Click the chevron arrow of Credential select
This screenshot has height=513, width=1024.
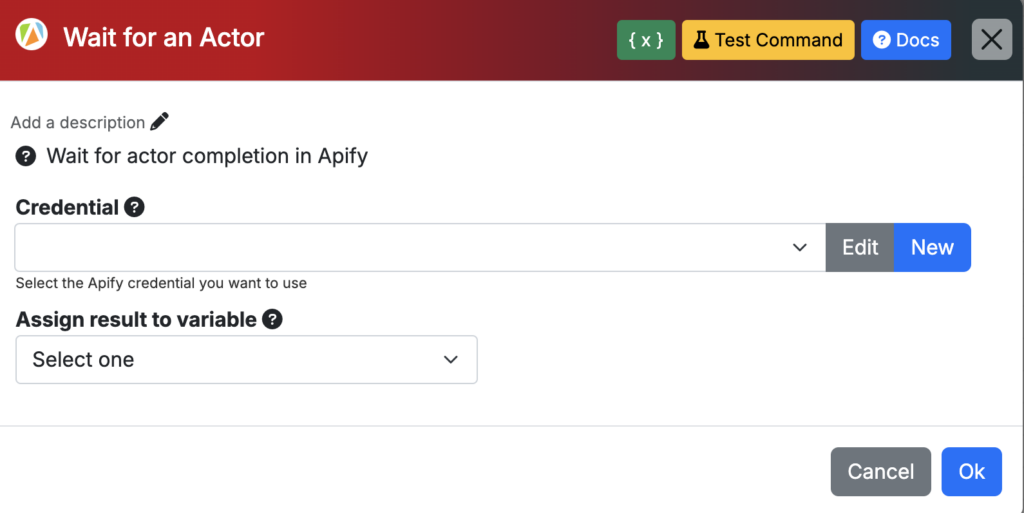(800, 247)
